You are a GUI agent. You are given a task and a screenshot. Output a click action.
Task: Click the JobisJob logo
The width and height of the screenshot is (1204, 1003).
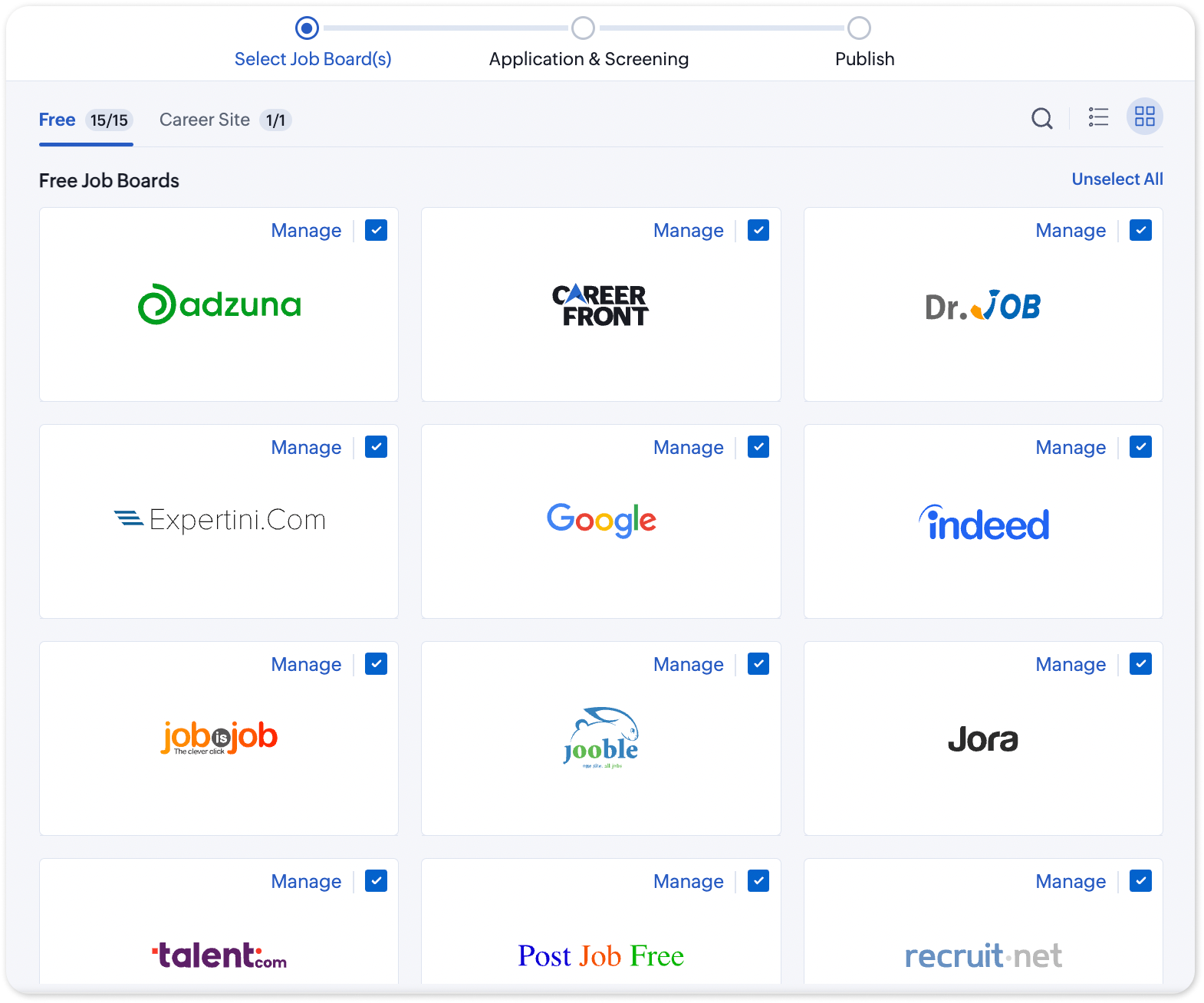click(219, 738)
